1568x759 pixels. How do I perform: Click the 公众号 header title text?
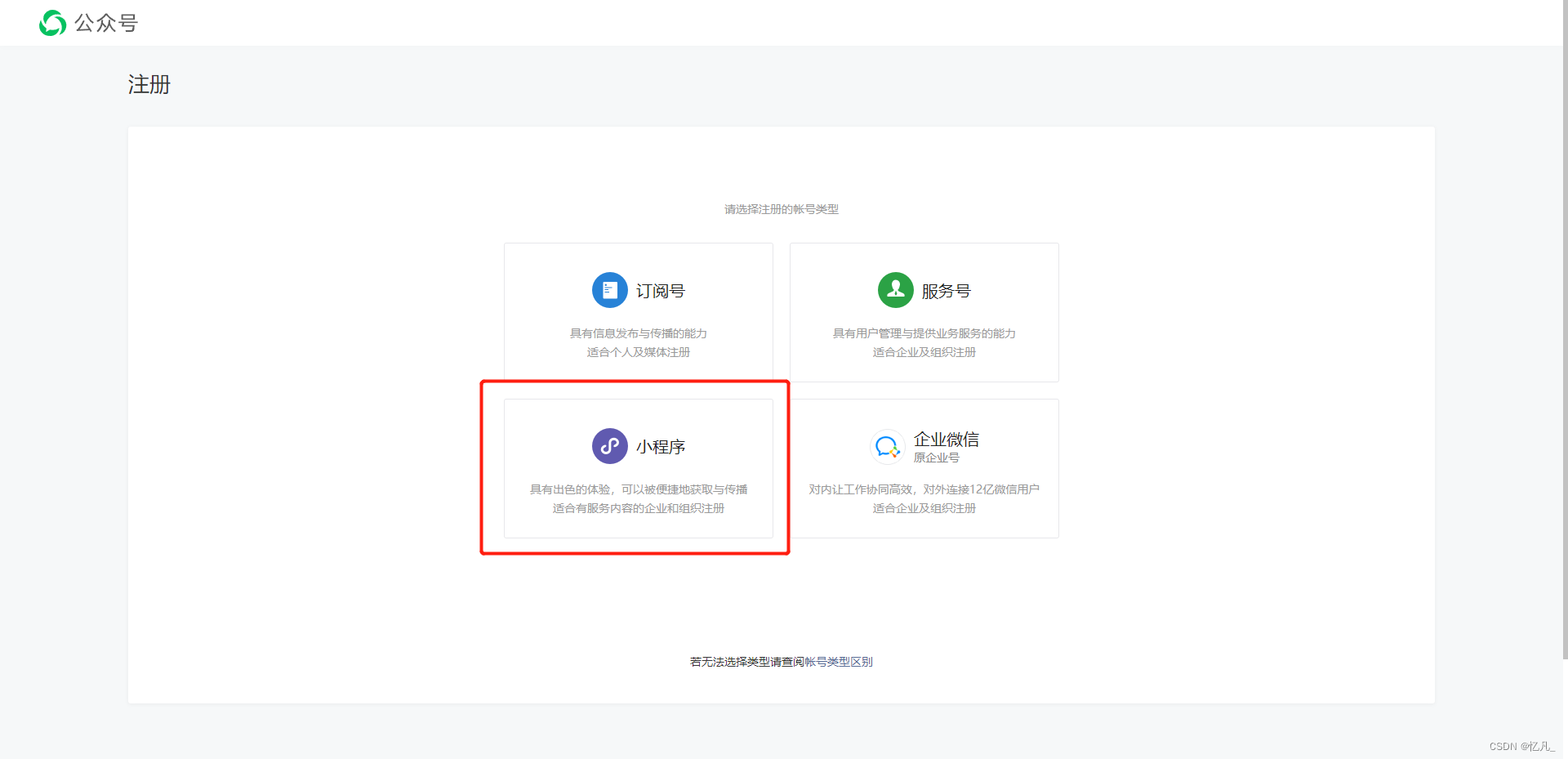tap(106, 23)
